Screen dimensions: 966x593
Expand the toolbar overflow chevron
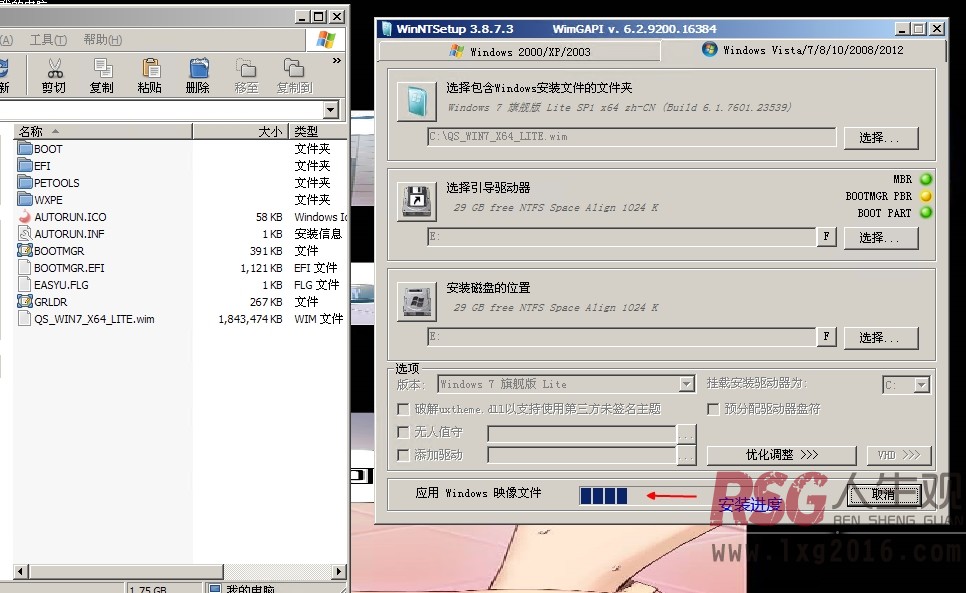(x=336, y=60)
